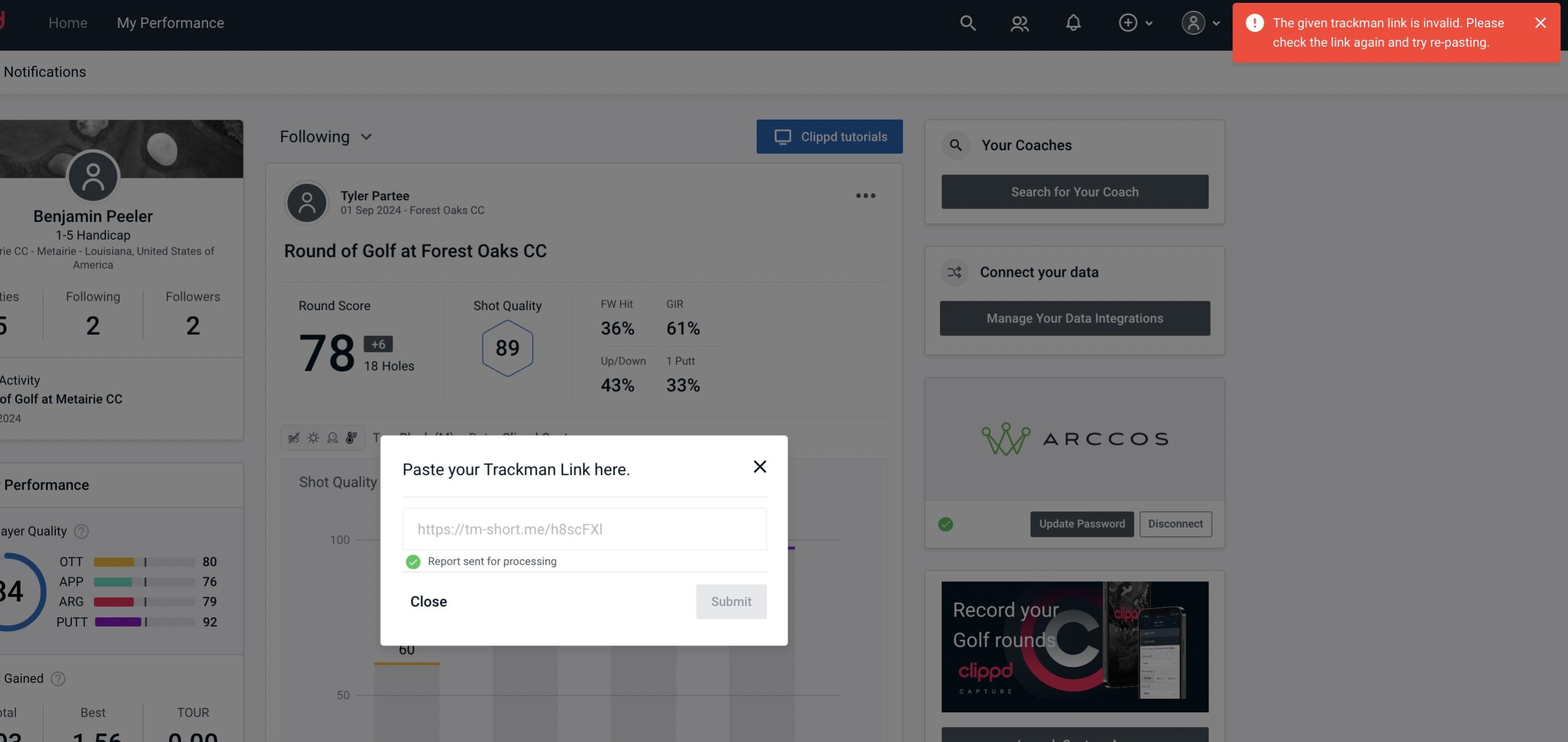The width and height of the screenshot is (1568, 742).
Task: Click the search icon in top navigation
Action: (967, 22)
